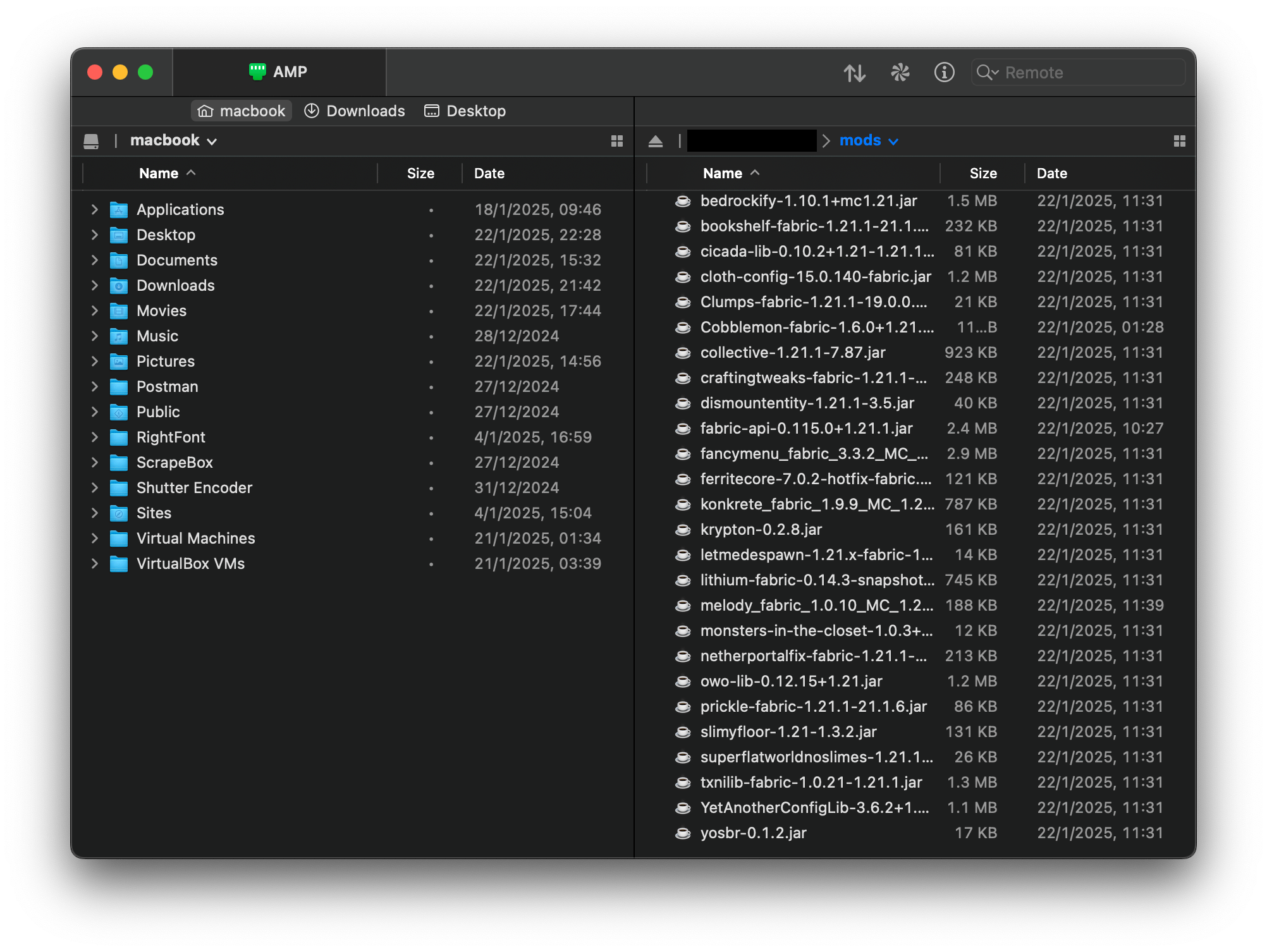Select the Applications folder icon
Screen dimensions: 1267x952
(119, 210)
